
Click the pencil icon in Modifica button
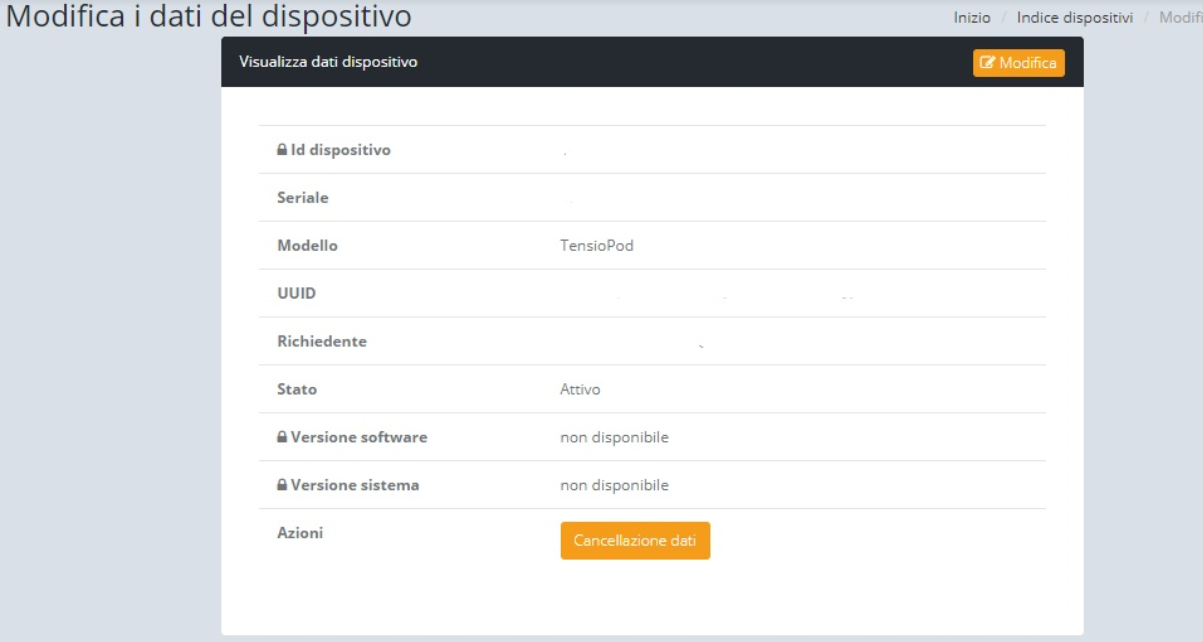(x=988, y=63)
